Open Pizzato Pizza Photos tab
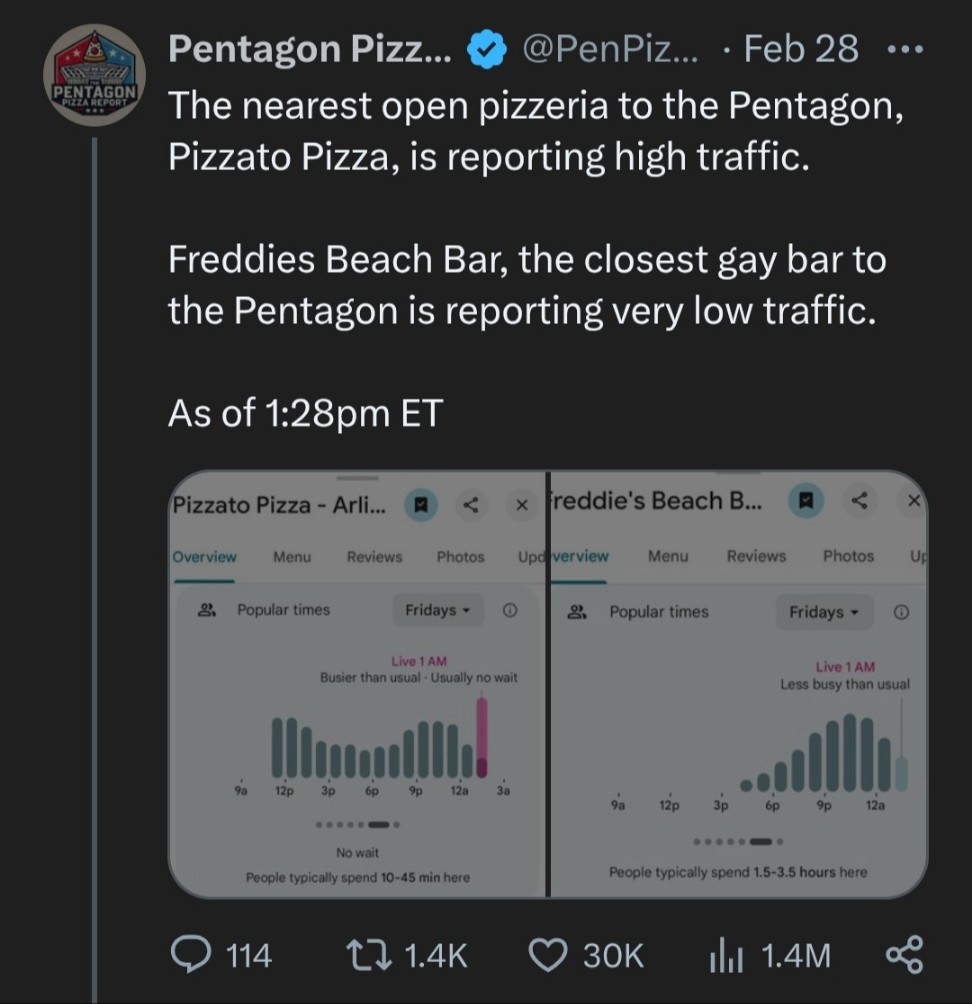Screen dimensions: 972x1004 [x=460, y=556]
